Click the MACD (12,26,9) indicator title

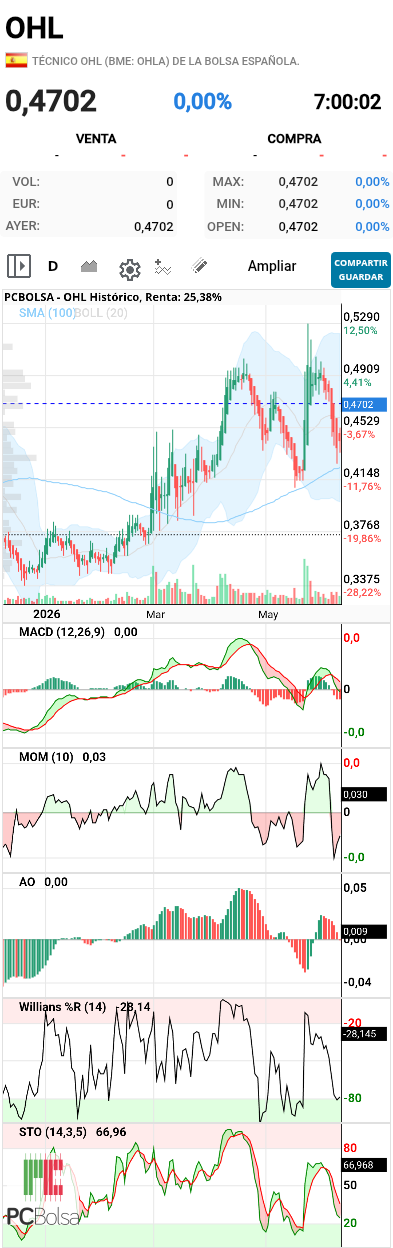pyautogui.click(x=63, y=632)
